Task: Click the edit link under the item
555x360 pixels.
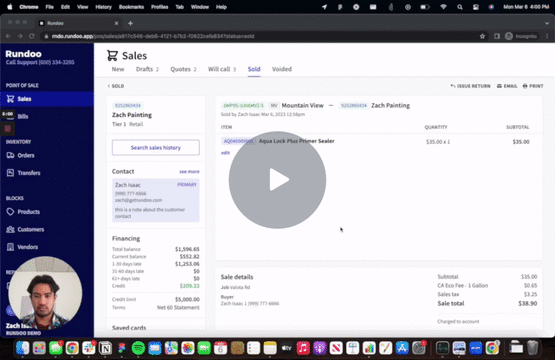Action: point(225,153)
